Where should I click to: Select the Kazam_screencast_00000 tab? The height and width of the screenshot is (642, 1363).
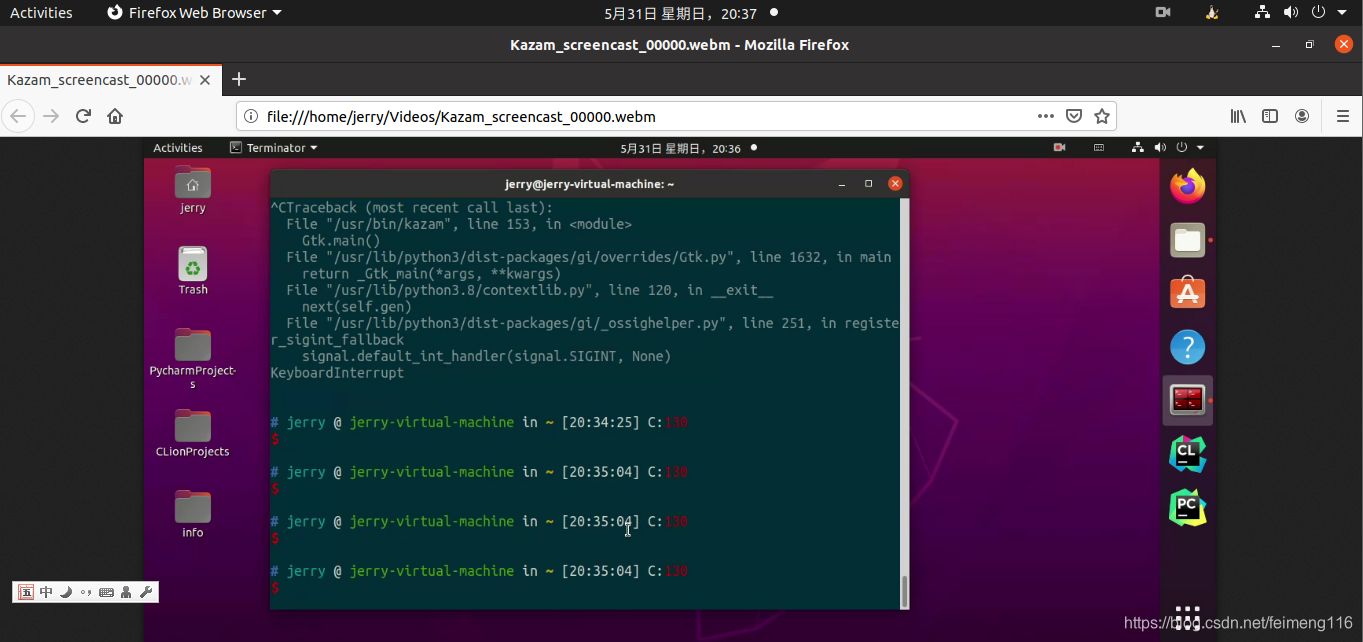(110, 79)
